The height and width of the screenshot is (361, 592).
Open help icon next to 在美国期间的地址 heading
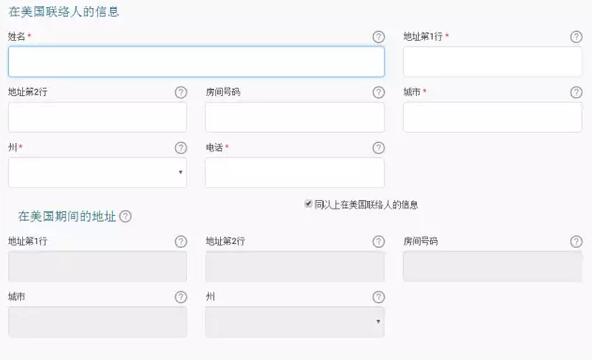coord(125,216)
